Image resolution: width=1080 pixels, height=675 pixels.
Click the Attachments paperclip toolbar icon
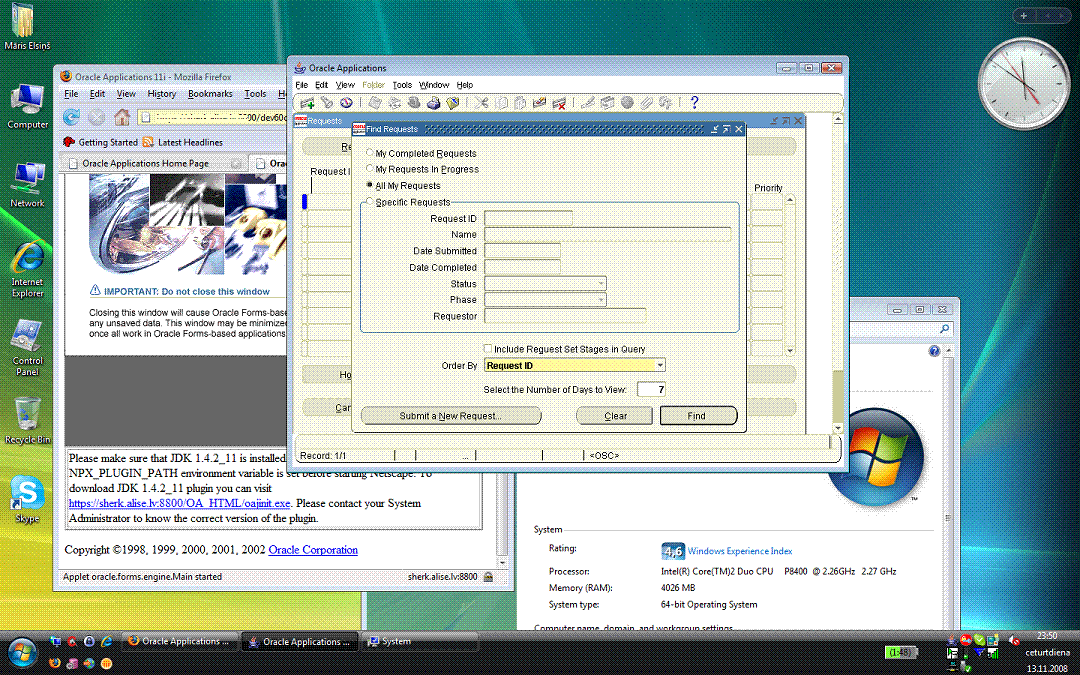(x=646, y=103)
